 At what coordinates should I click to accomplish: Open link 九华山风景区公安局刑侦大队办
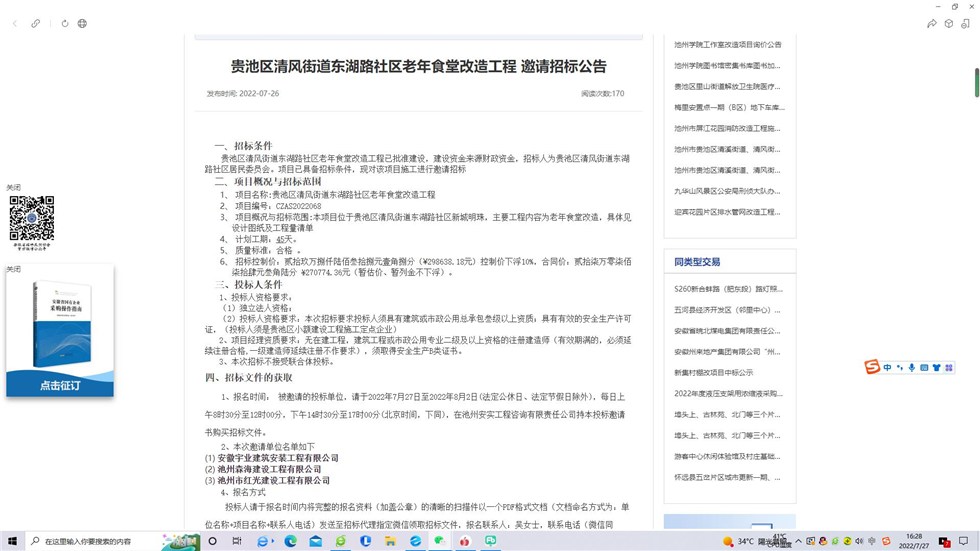pos(727,191)
